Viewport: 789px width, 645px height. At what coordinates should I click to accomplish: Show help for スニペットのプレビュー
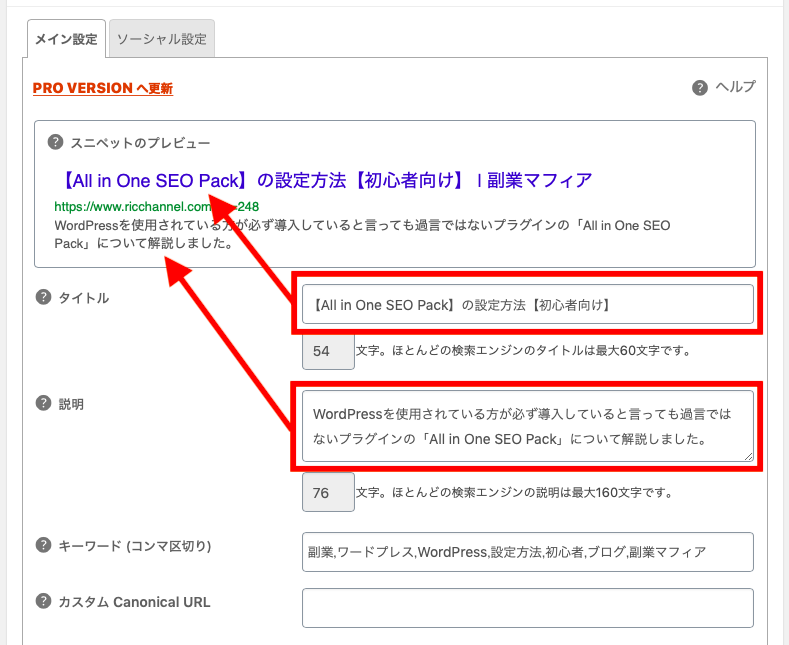click(55, 142)
